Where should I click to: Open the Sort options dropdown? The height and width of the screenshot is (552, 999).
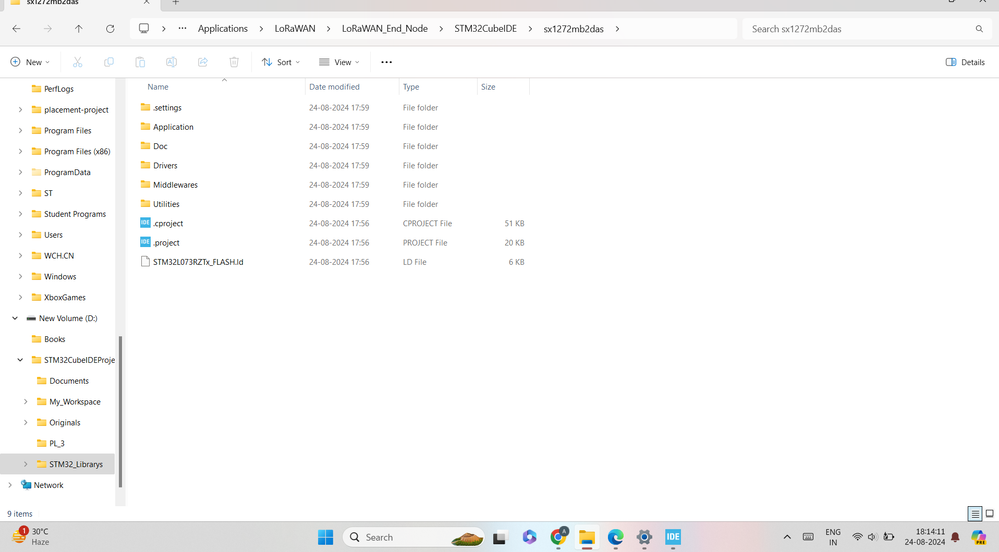280,62
